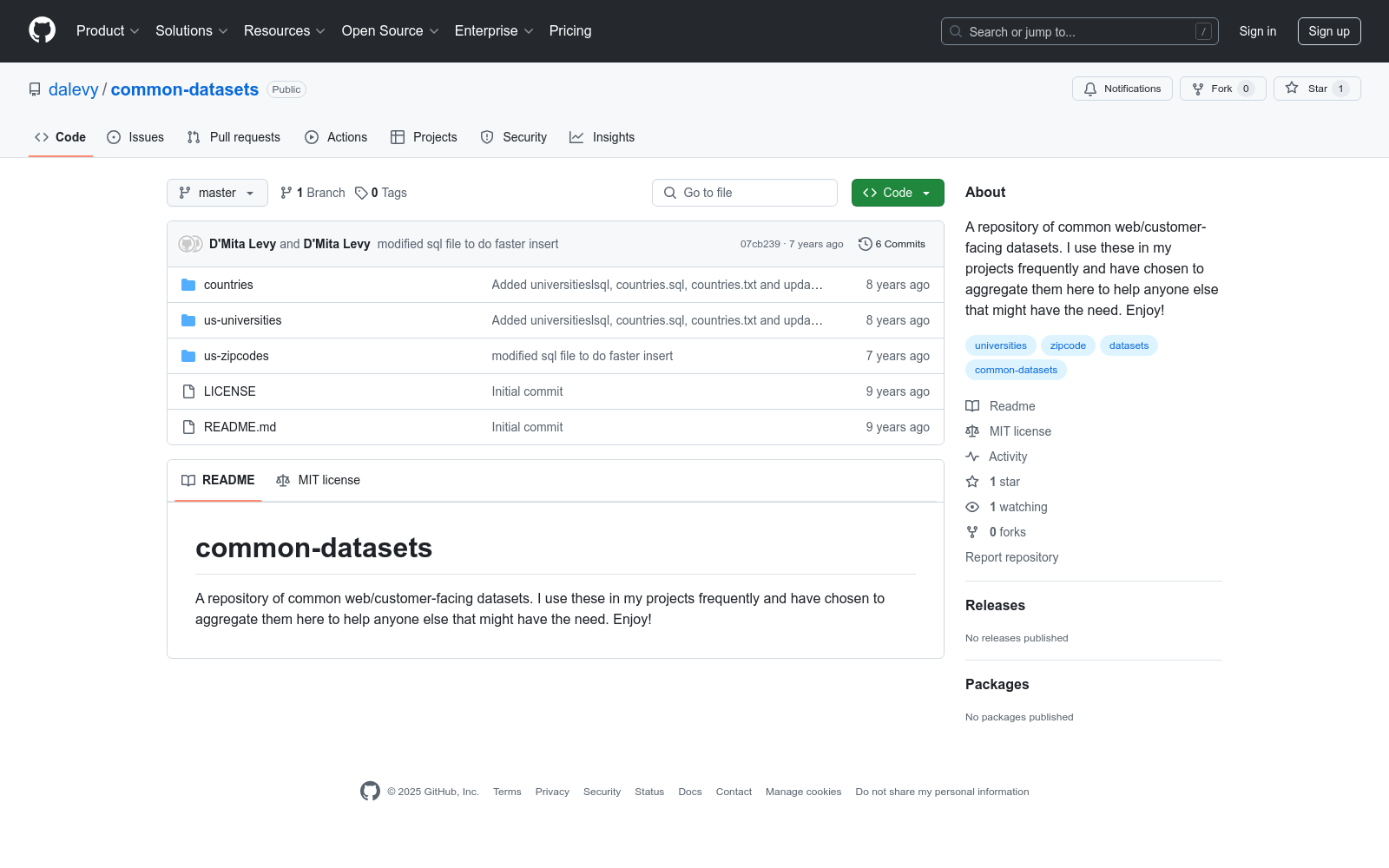The width and height of the screenshot is (1389, 868).
Task: Click the scale icon next to MIT license in About
Action: tap(972, 431)
